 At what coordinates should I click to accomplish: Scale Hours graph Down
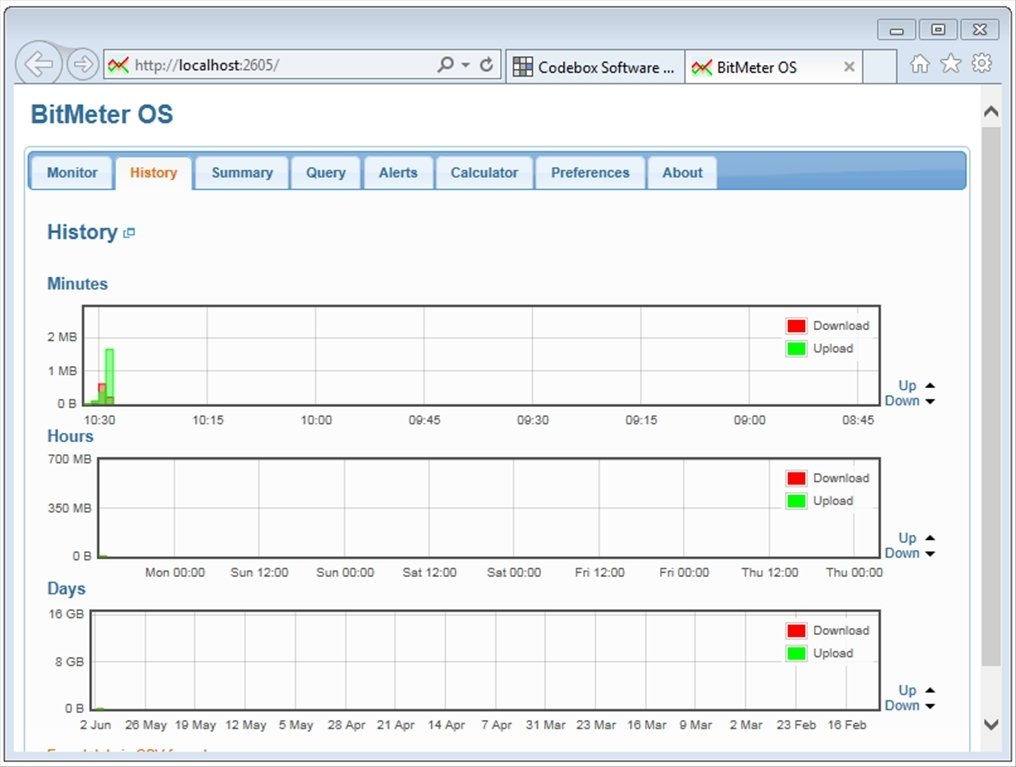coord(902,553)
